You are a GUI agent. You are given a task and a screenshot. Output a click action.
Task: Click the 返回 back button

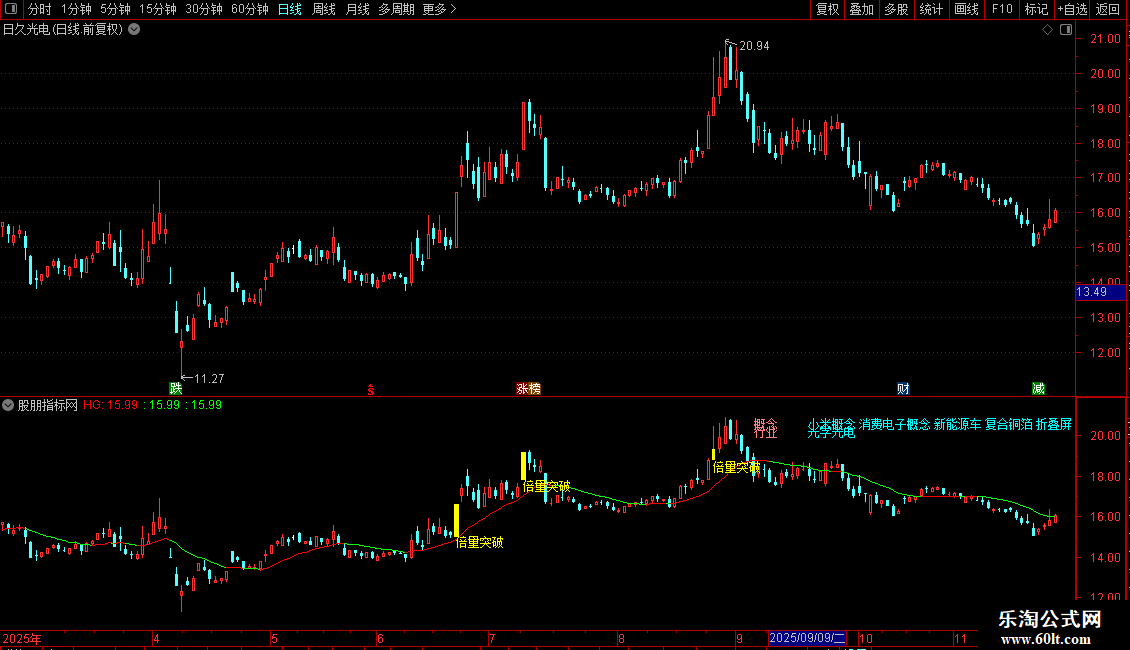(1108, 9)
